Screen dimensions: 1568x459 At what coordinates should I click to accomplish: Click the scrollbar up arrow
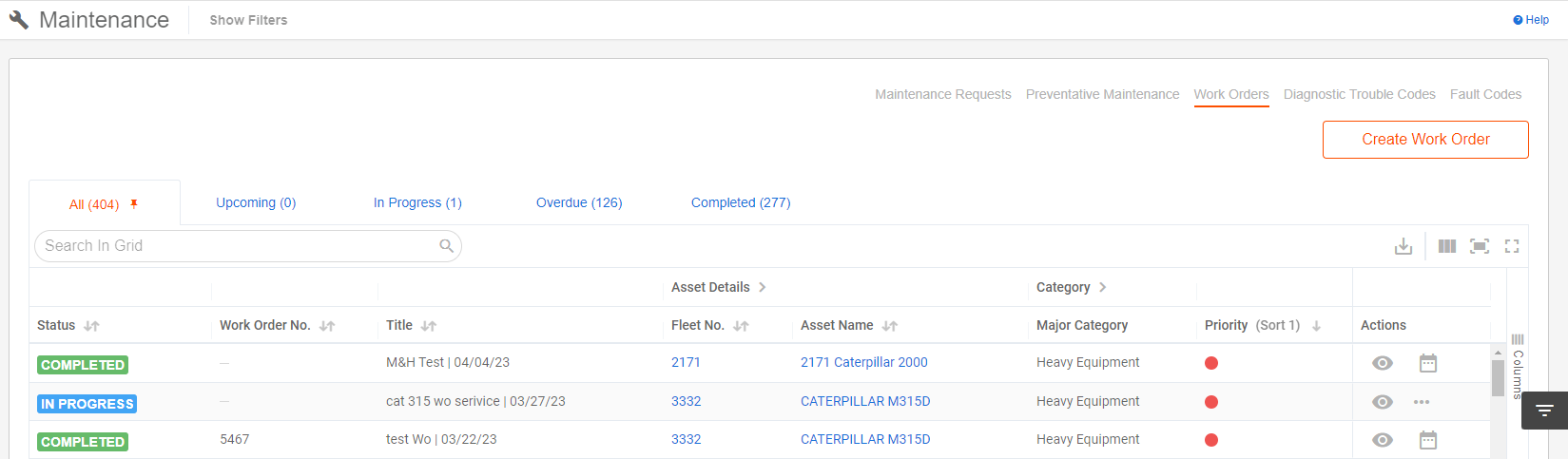coord(1498,352)
